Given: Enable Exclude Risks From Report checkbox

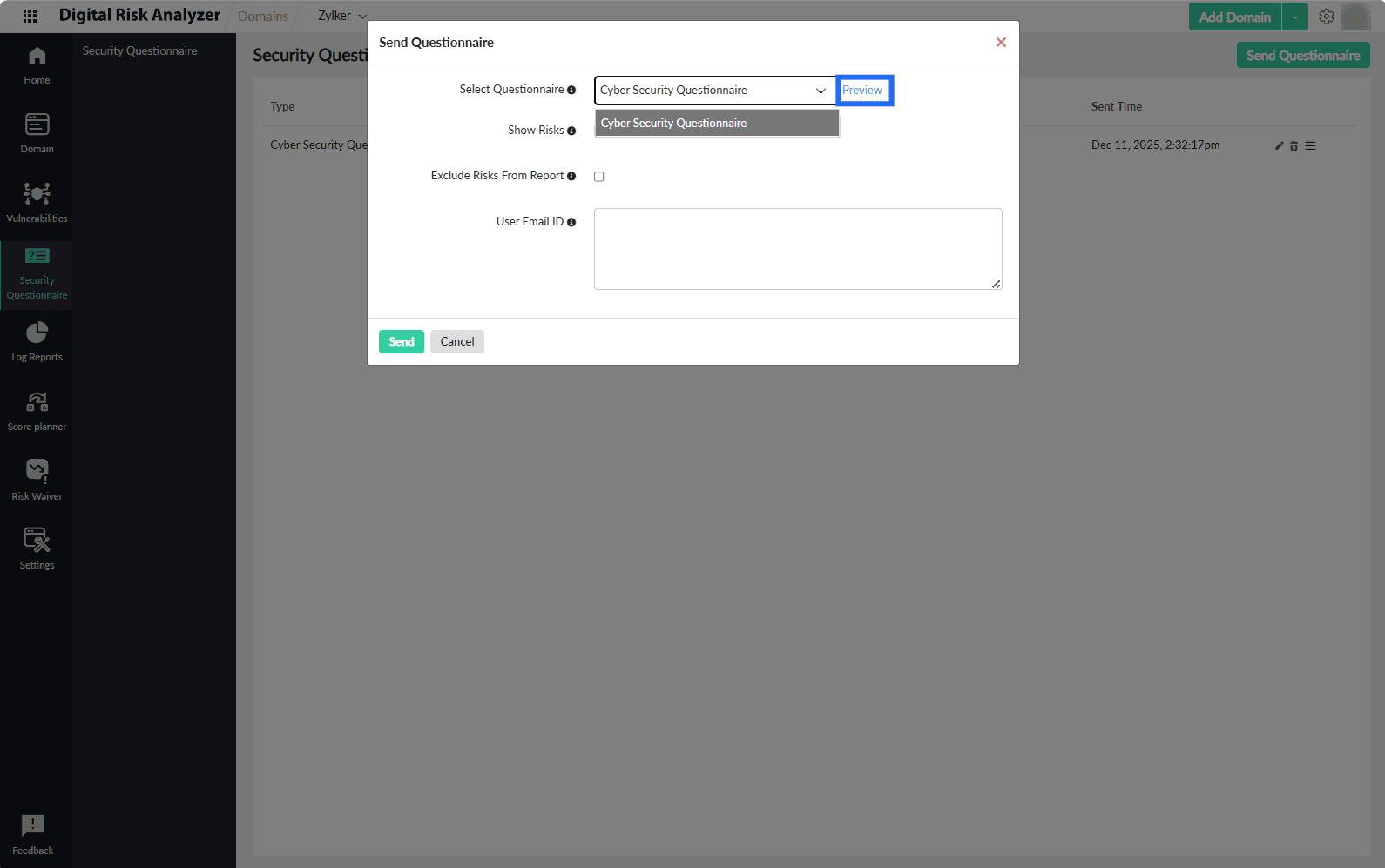Looking at the screenshot, I should tap(599, 177).
